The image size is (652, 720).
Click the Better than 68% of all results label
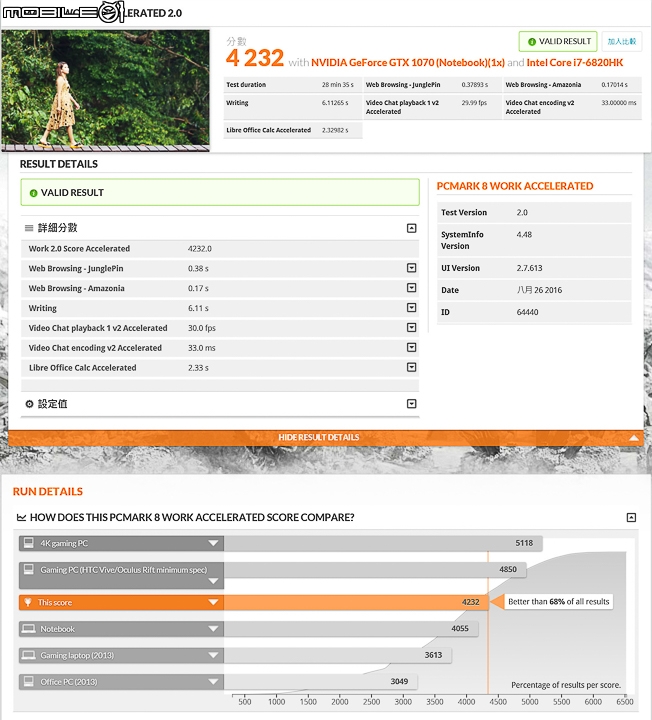tap(558, 602)
